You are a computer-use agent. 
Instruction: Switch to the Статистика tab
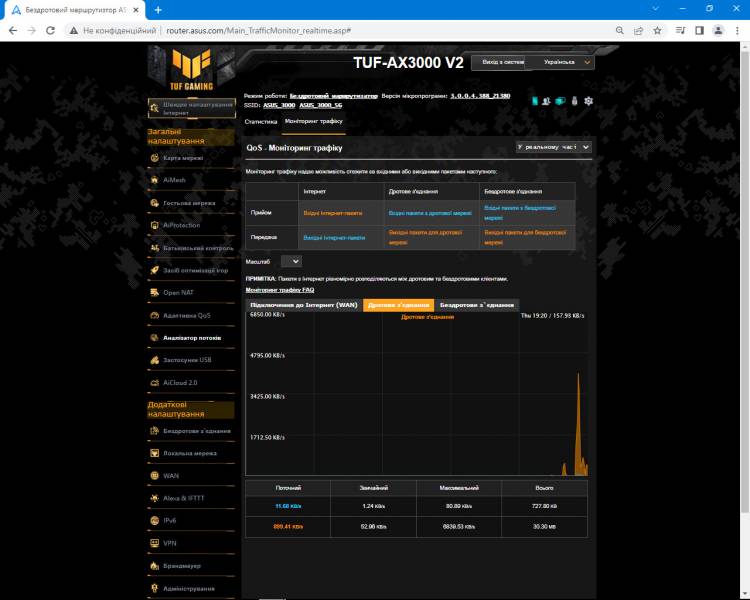(x=261, y=122)
